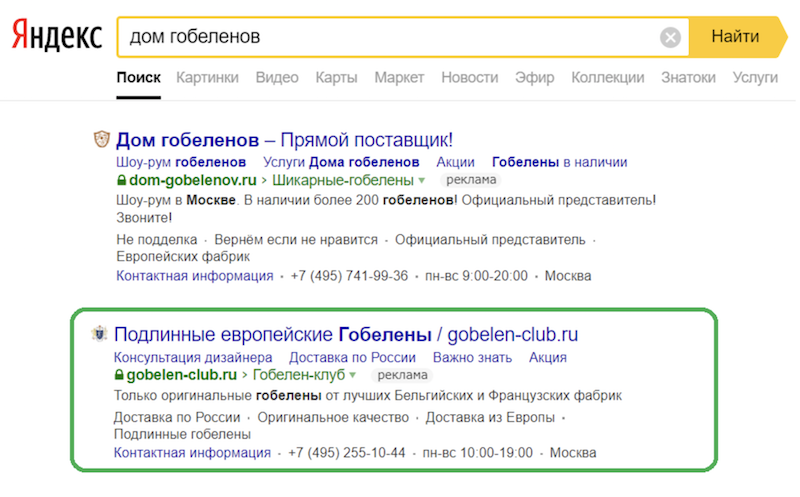Open the Эфир tab
The image size is (800, 497).
(534, 78)
